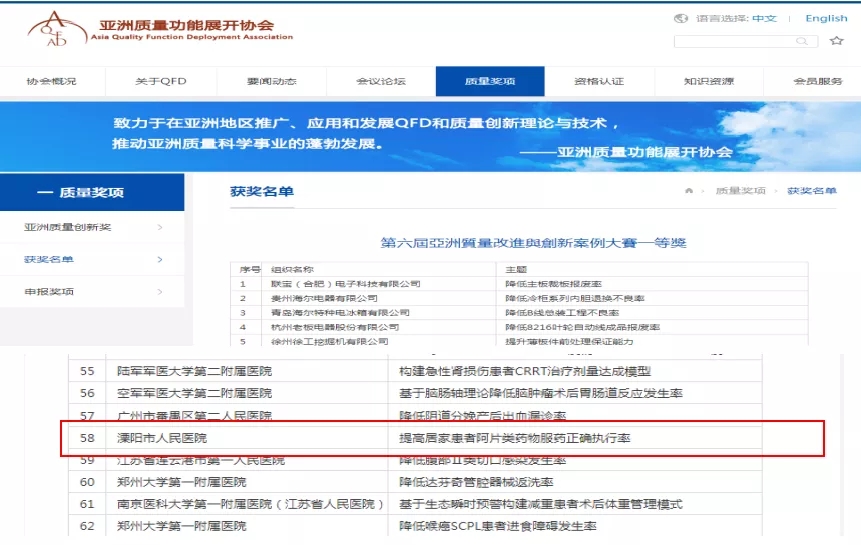Click 空军军医大学第二附属医院 in row 56
This screenshot has width=861, height=545.
[x=194, y=393]
